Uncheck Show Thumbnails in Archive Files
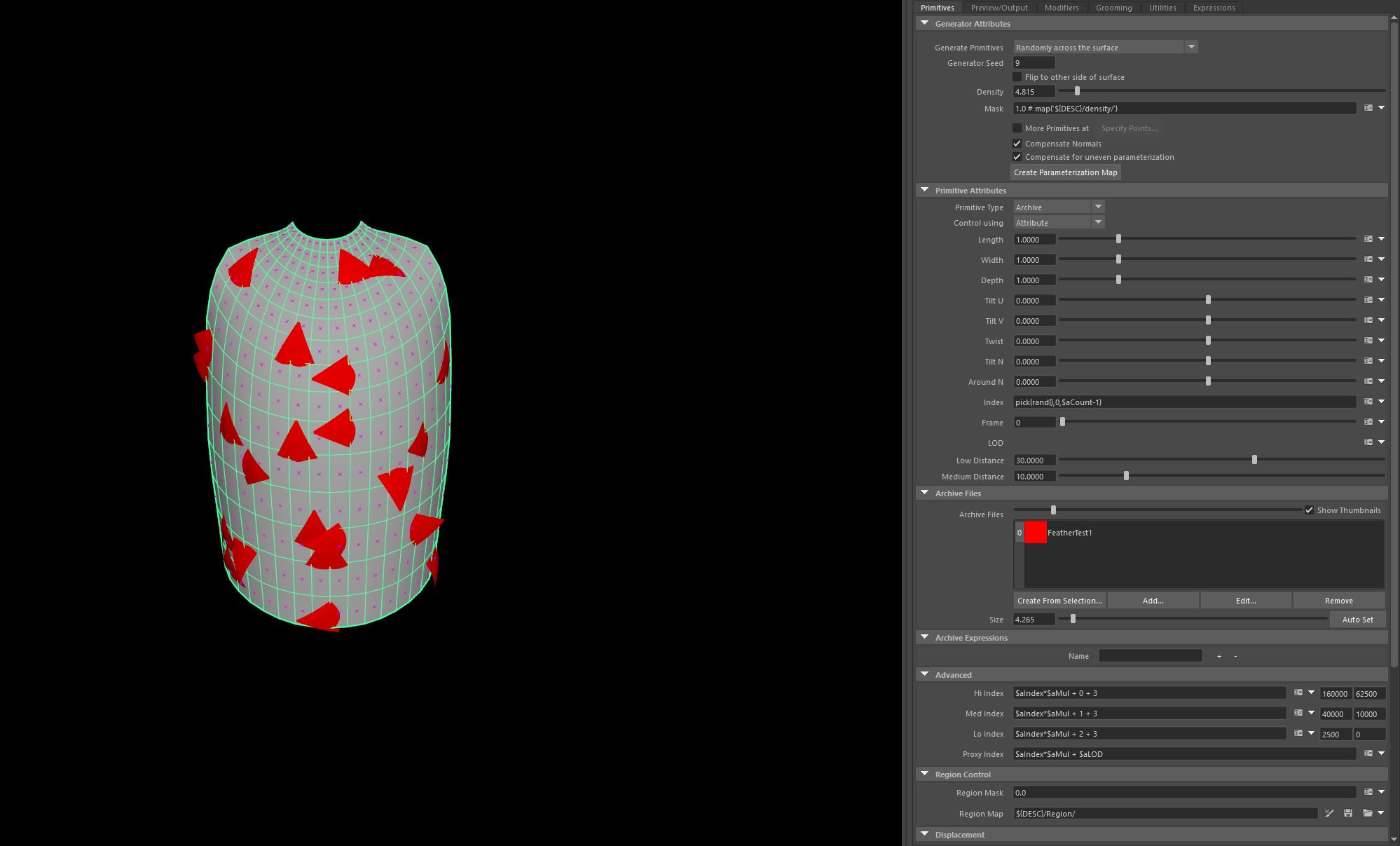The width and height of the screenshot is (1400, 846). point(1310,510)
